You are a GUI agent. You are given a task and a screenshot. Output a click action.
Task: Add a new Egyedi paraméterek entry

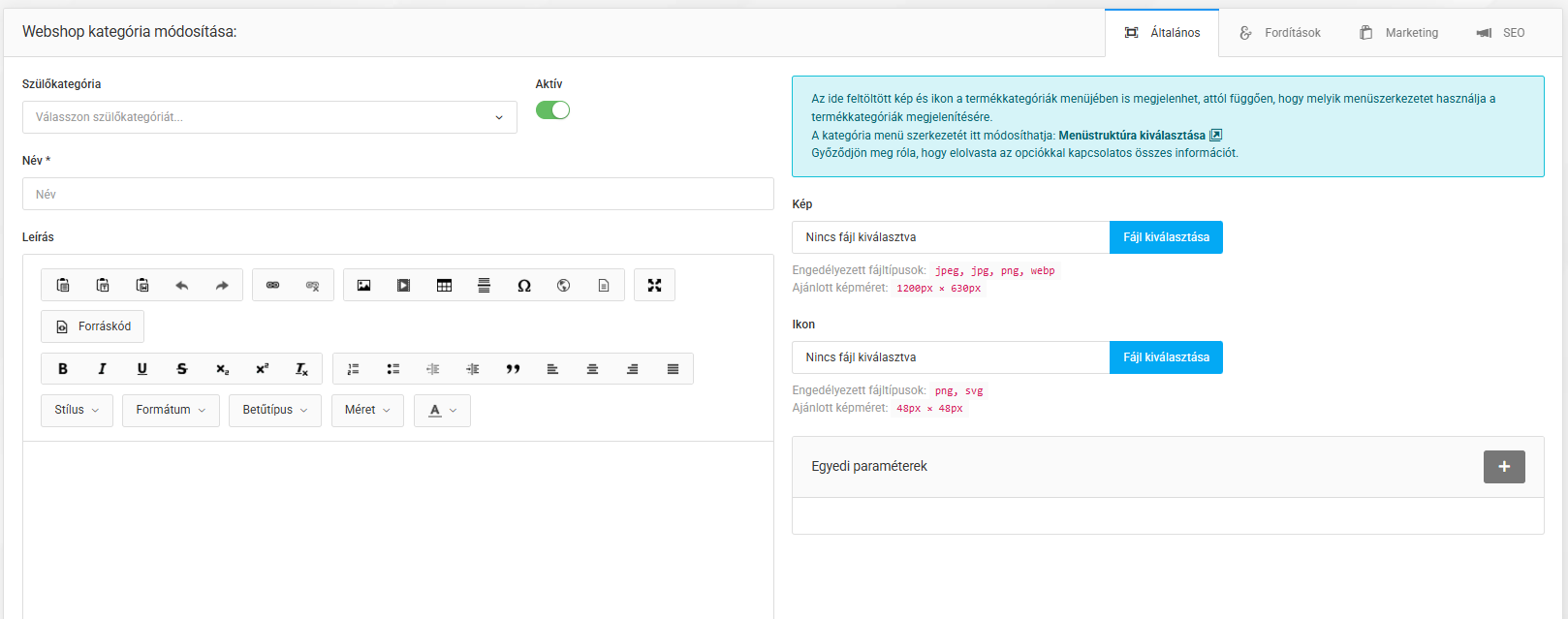(x=1504, y=467)
